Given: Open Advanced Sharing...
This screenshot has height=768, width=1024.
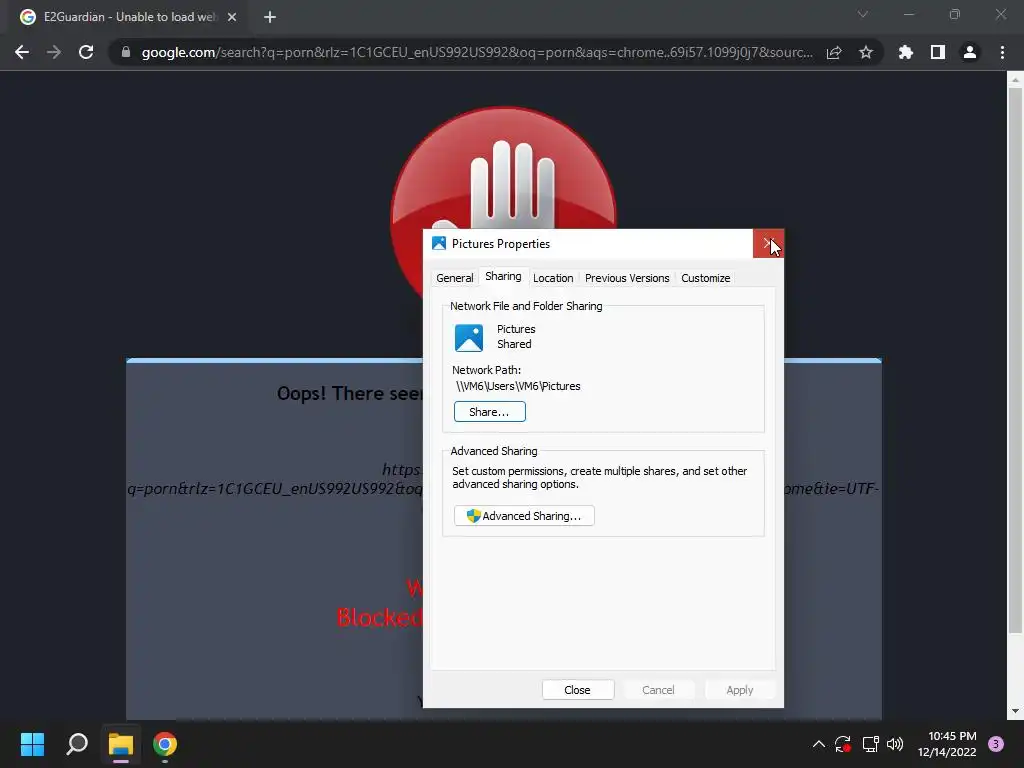Looking at the screenshot, I should coord(524,516).
